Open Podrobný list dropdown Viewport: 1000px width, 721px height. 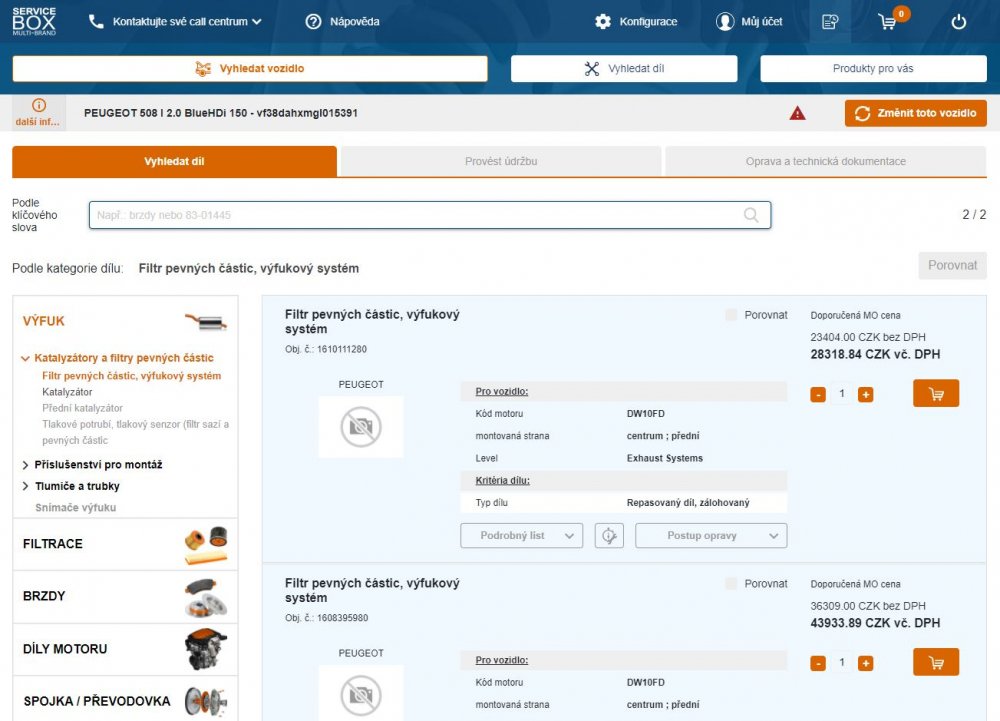tap(522, 535)
